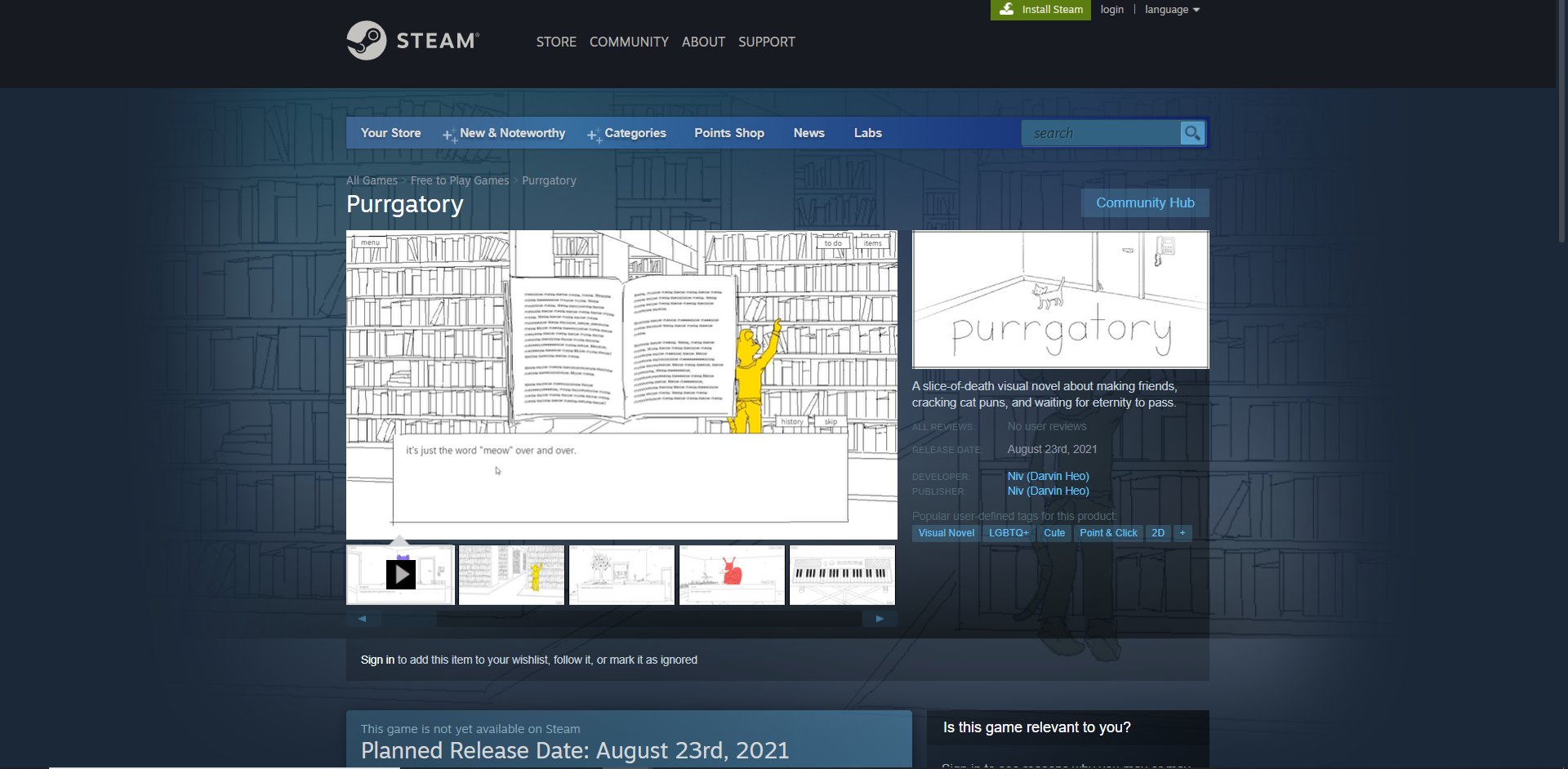
Task: Click the Planned Release Date heading
Action: [575, 750]
